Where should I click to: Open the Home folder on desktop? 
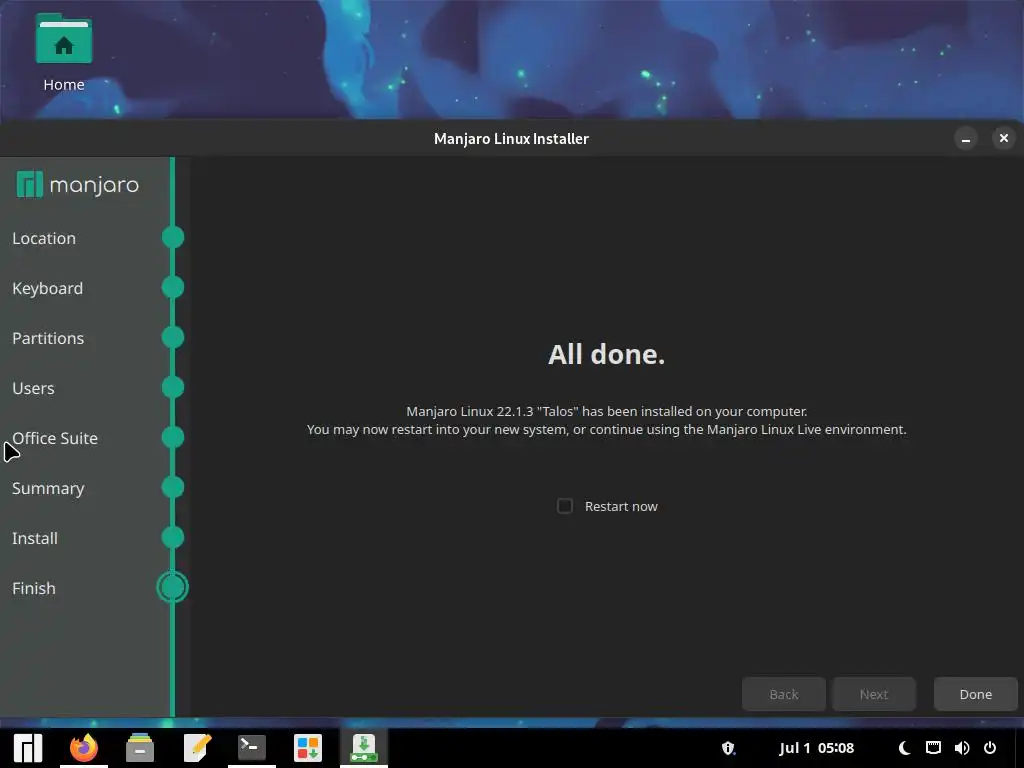(x=63, y=52)
